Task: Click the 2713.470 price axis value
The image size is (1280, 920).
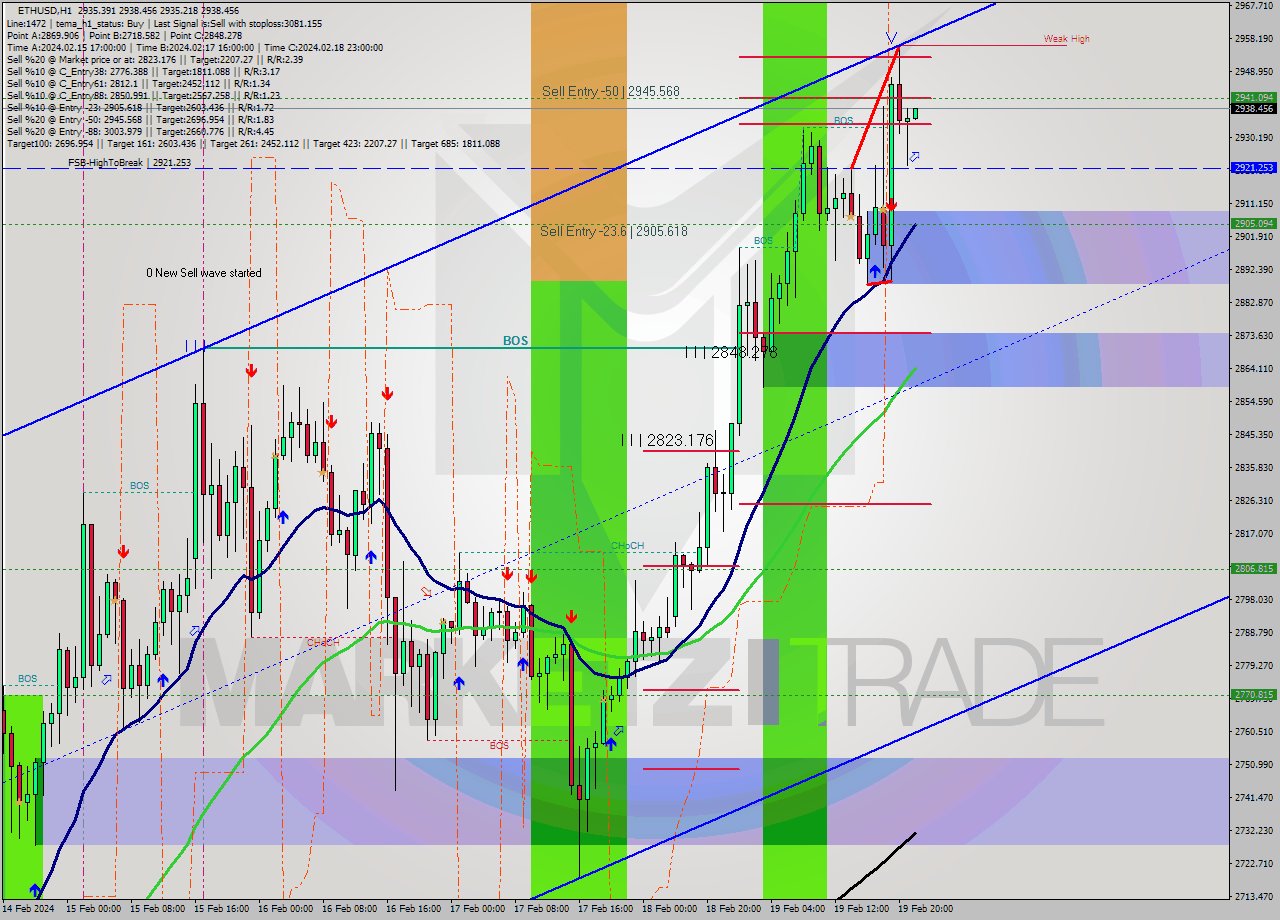Action: [1253, 896]
